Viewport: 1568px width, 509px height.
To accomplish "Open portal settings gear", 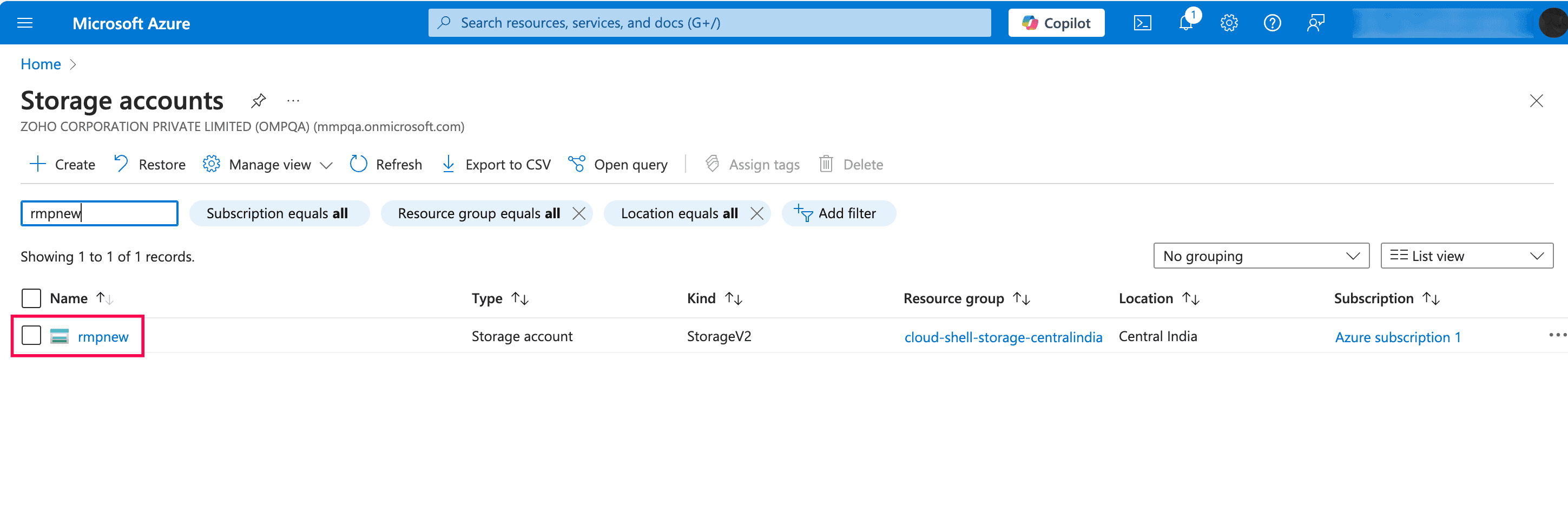I will [x=1228, y=23].
